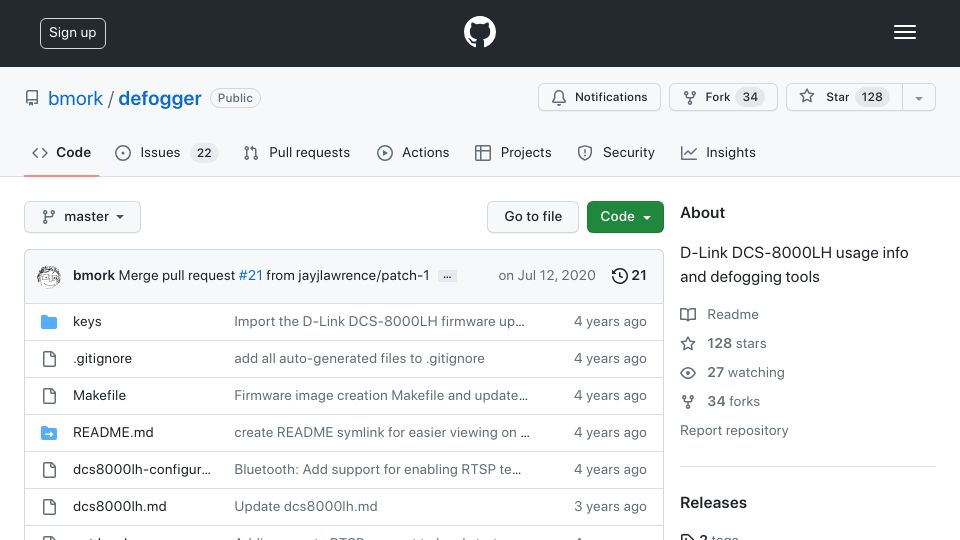Open the GitHub logo homepage
The width and height of the screenshot is (960, 540).
pyautogui.click(x=479, y=32)
